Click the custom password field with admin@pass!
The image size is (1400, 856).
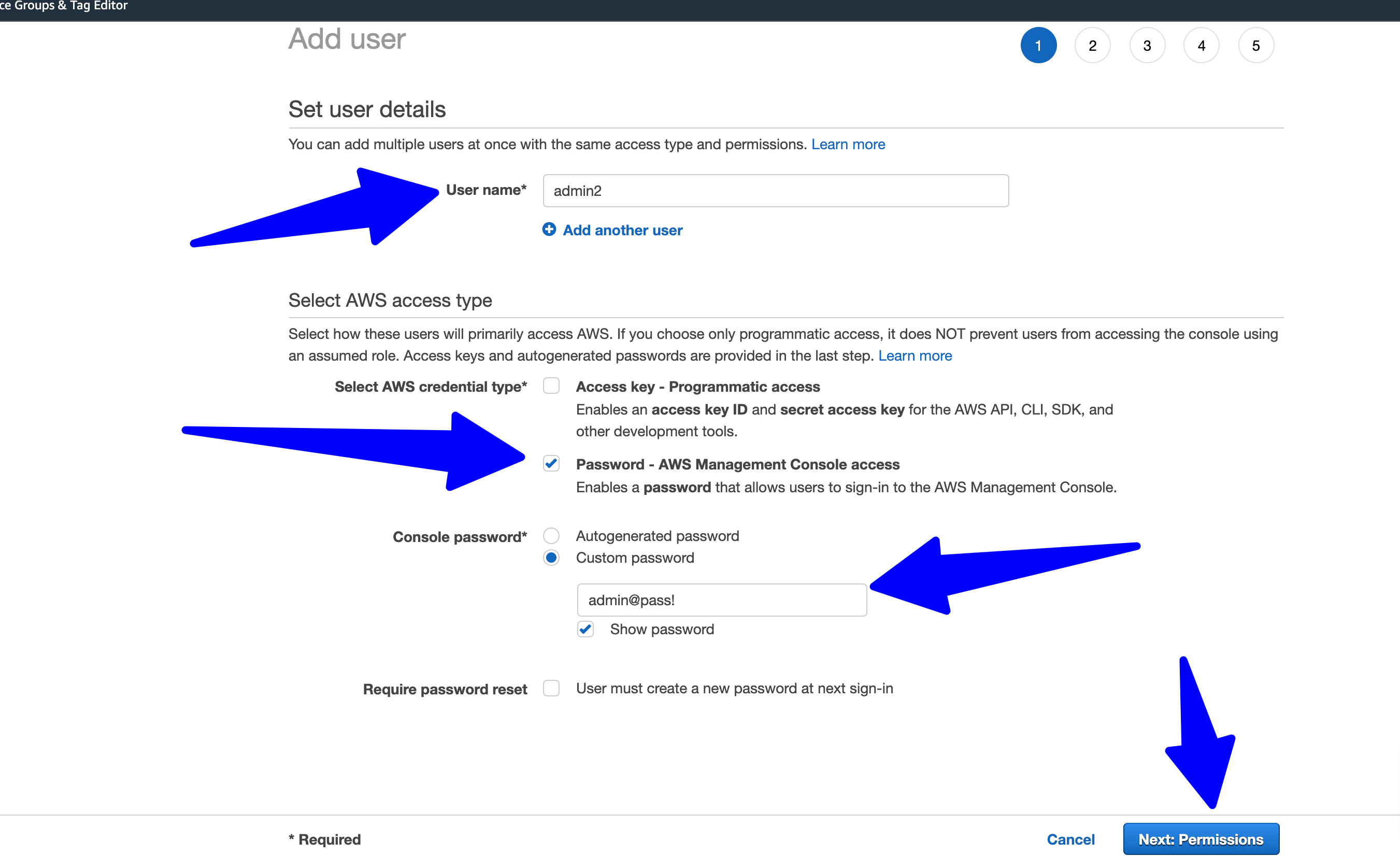coord(722,600)
